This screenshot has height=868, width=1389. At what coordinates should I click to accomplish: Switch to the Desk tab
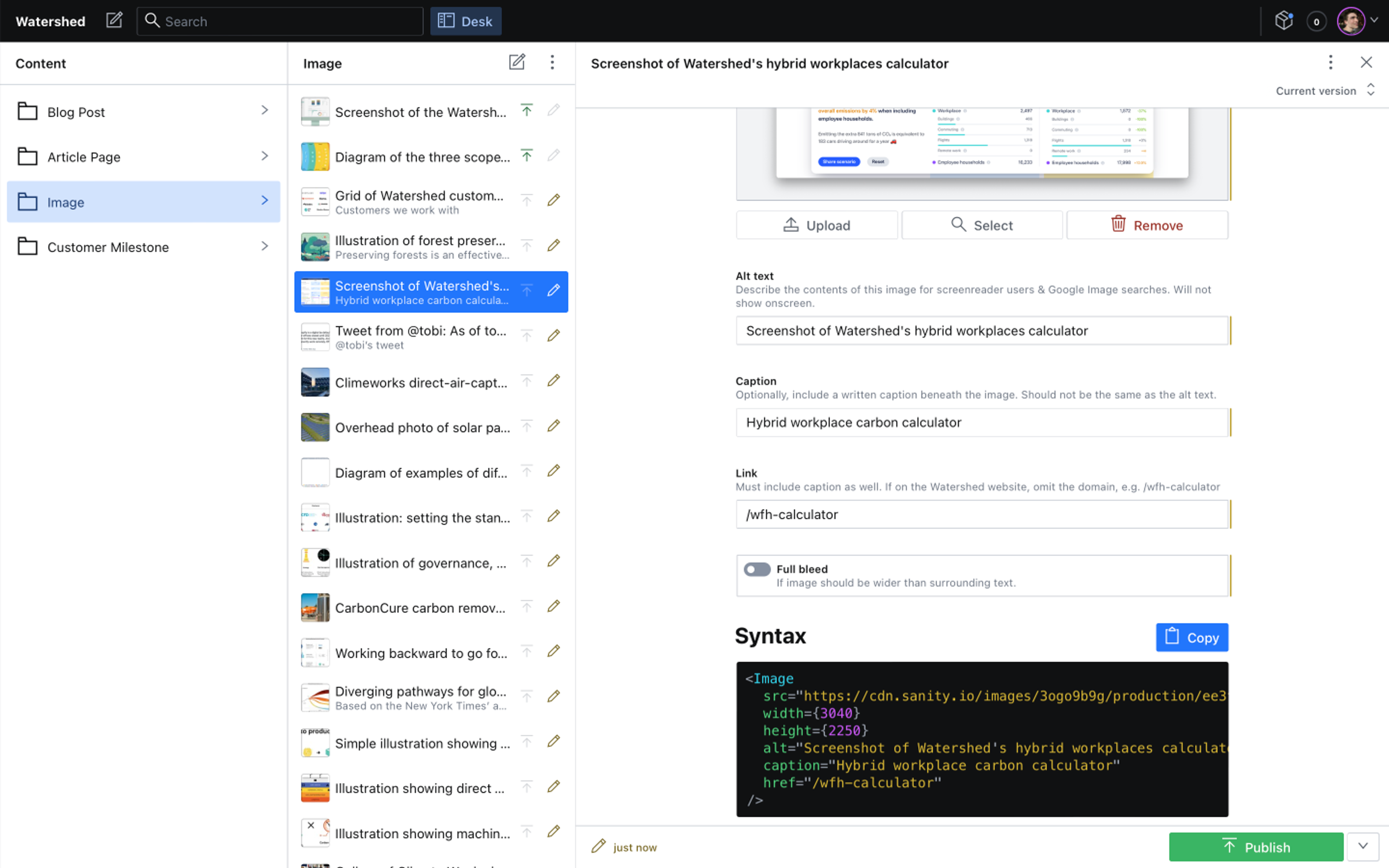tap(466, 21)
